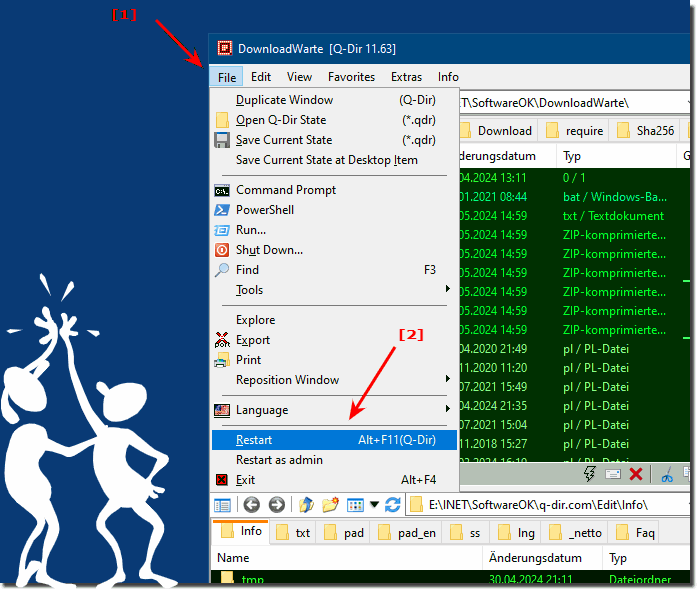Click the Back arrow button
This screenshot has width=697, height=590.
click(252, 505)
